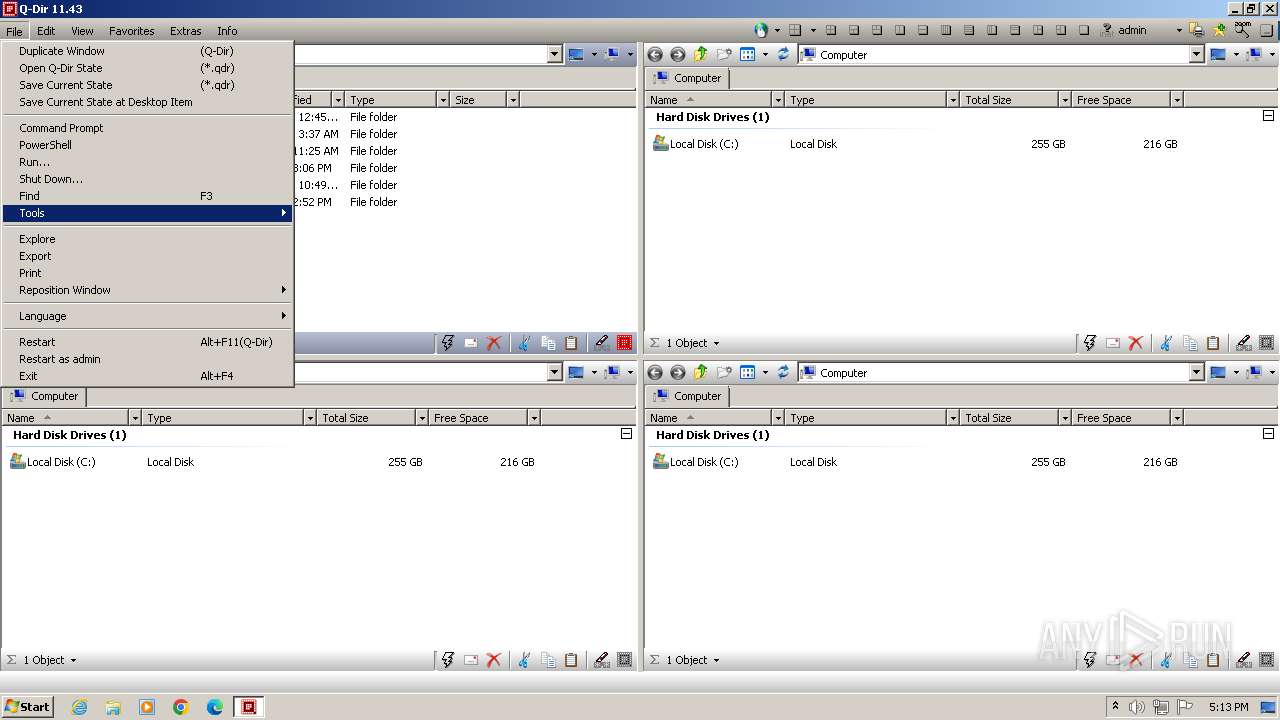Click the yellow star favorites icon
1280x720 pixels.
click(x=1219, y=30)
